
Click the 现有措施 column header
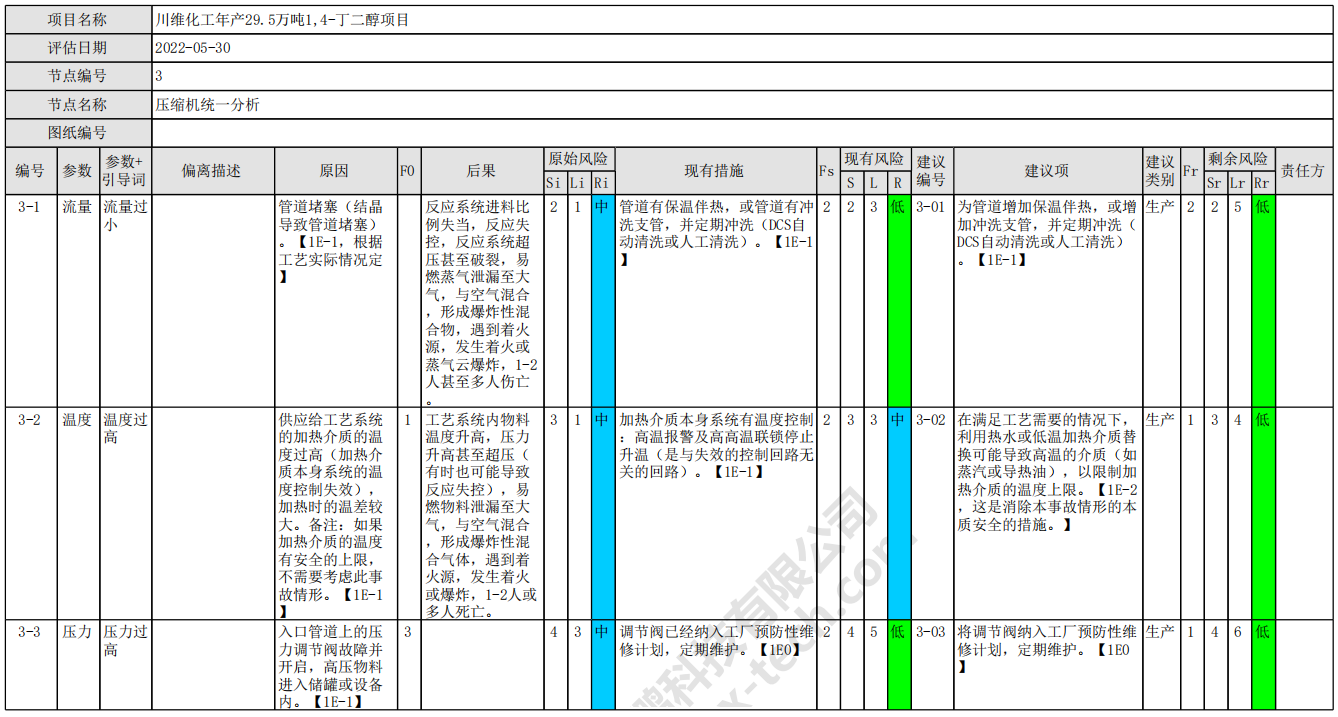point(715,171)
